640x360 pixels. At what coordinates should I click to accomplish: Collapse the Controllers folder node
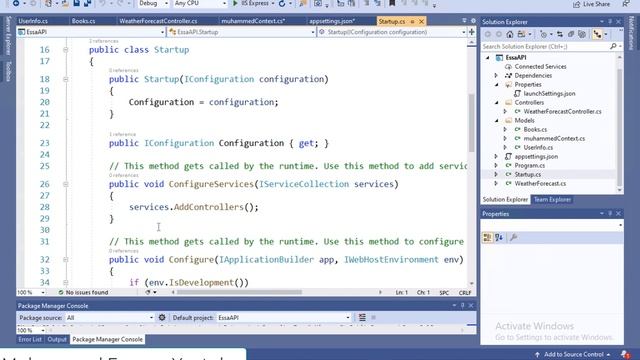click(496, 102)
